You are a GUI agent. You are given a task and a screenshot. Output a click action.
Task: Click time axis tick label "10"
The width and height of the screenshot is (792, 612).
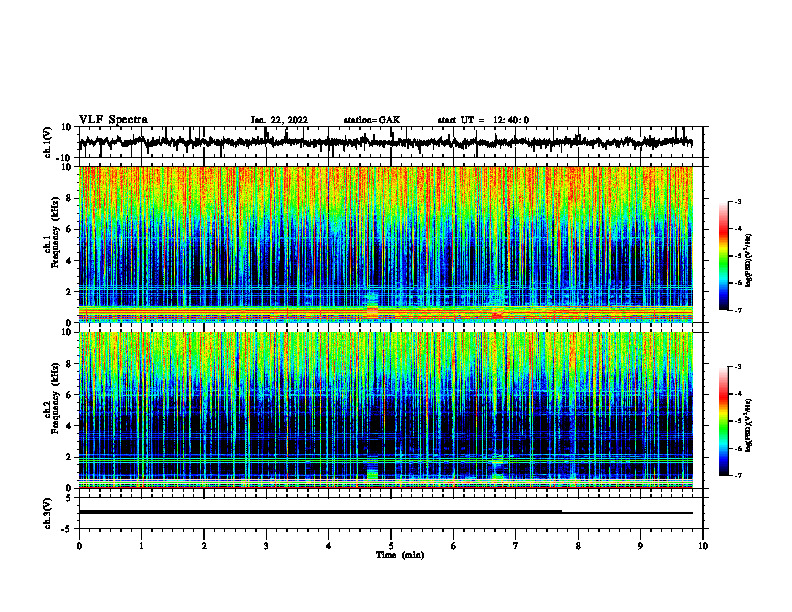tap(703, 546)
